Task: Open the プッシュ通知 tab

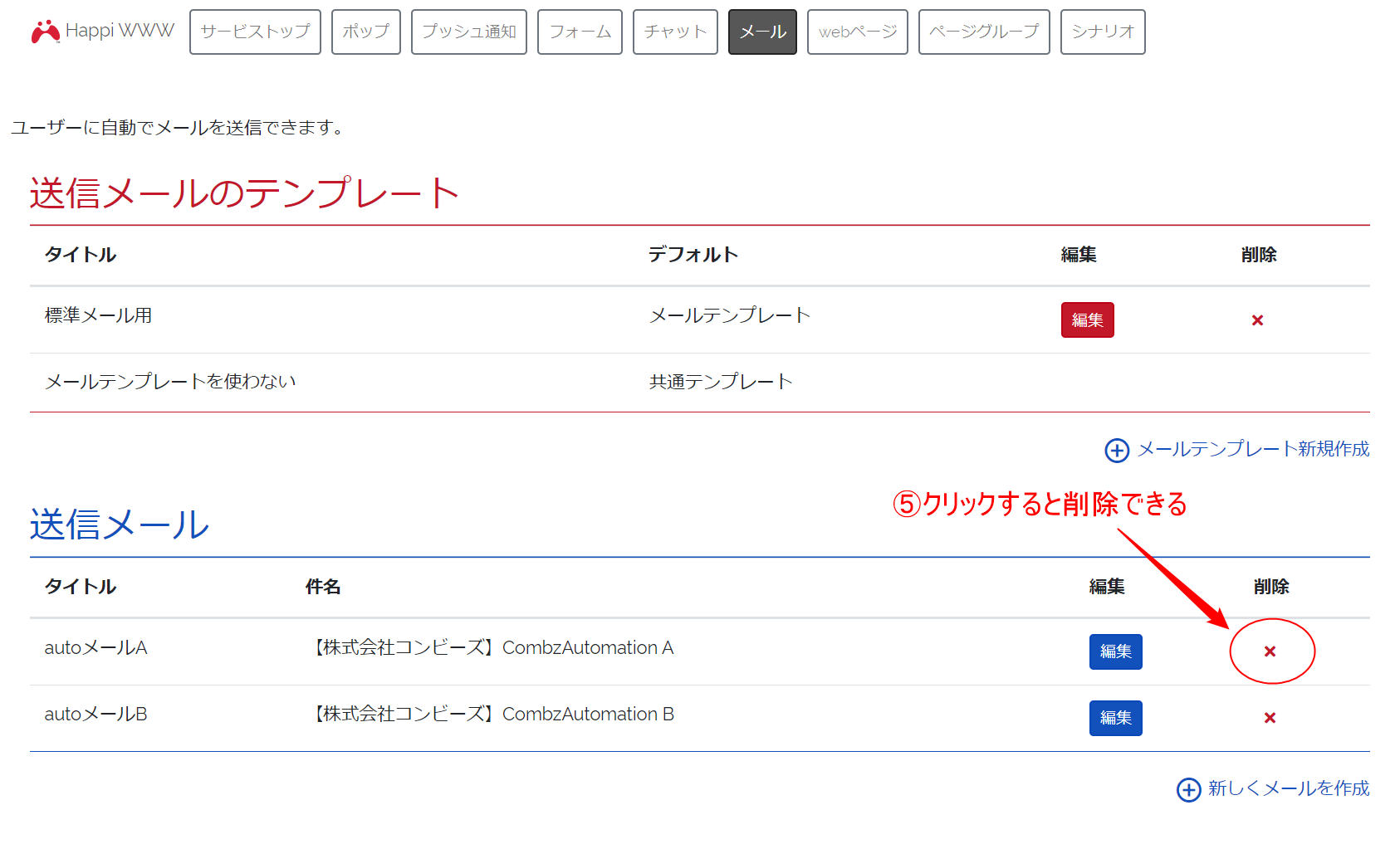Action: point(469,32)
